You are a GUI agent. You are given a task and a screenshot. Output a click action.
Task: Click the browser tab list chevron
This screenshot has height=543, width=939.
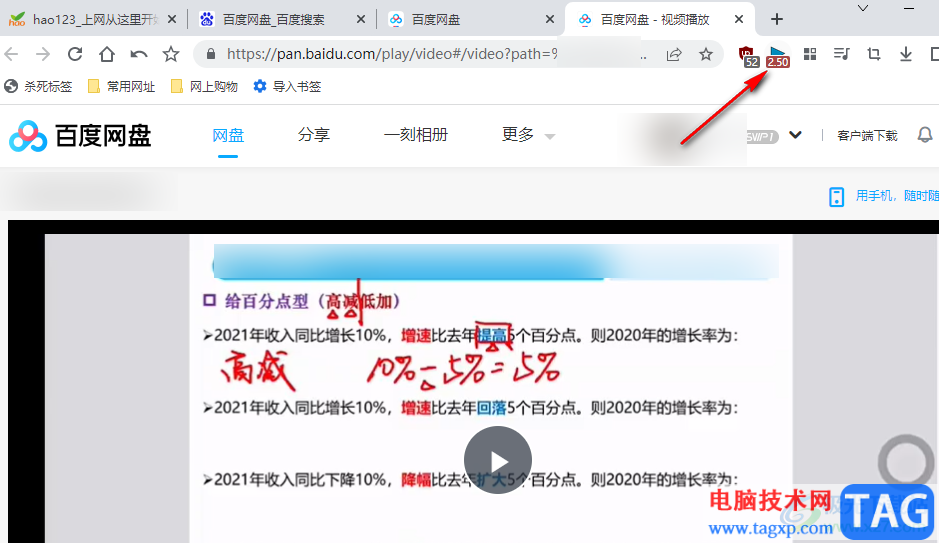click(863, 8)
